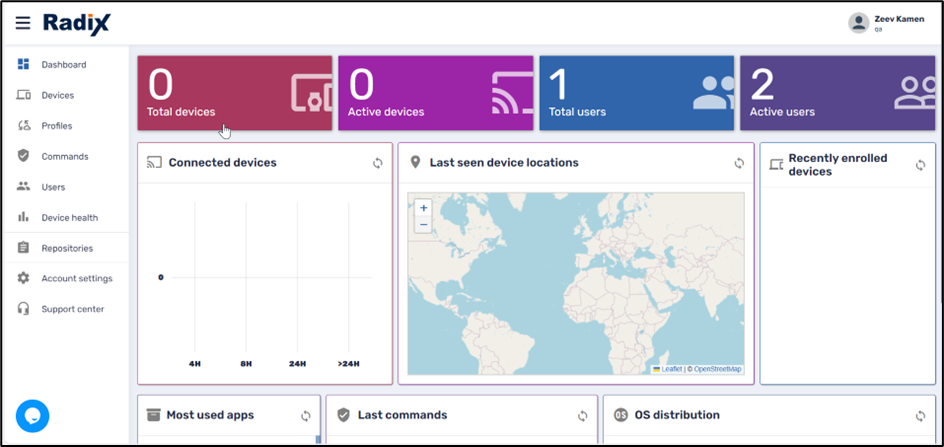The width and height of the screenshot is (944, 447).
Task: Select Commands from the sidebar
Action: pos(64,157)
